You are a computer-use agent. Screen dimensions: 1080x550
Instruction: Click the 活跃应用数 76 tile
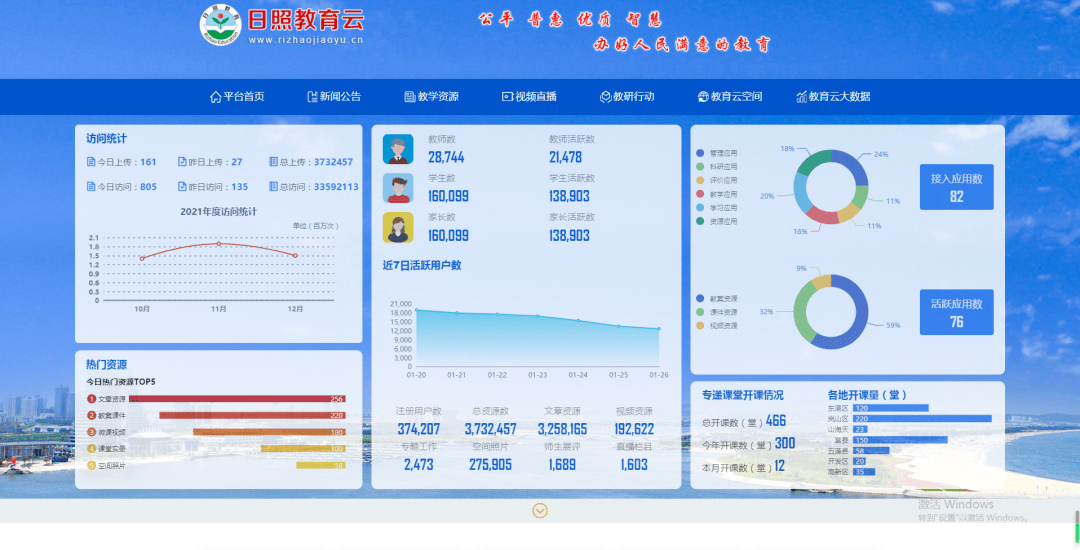[957, 313]
